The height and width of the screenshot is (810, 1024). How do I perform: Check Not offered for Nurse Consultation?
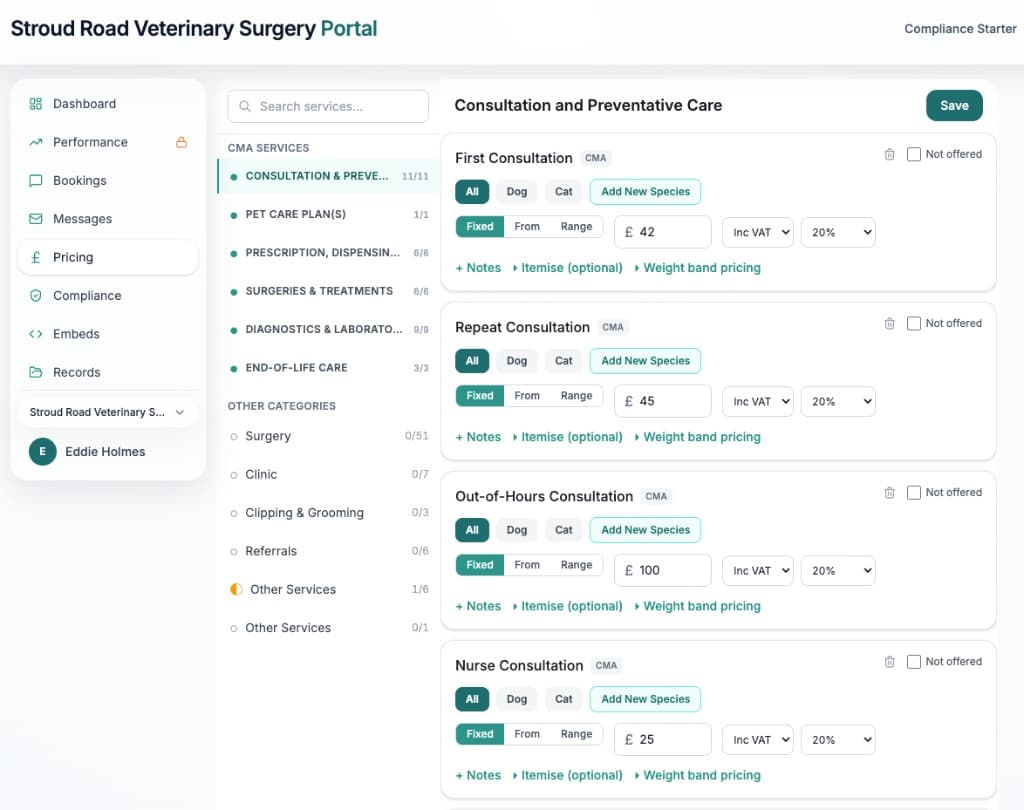click(x=913, y=661)
